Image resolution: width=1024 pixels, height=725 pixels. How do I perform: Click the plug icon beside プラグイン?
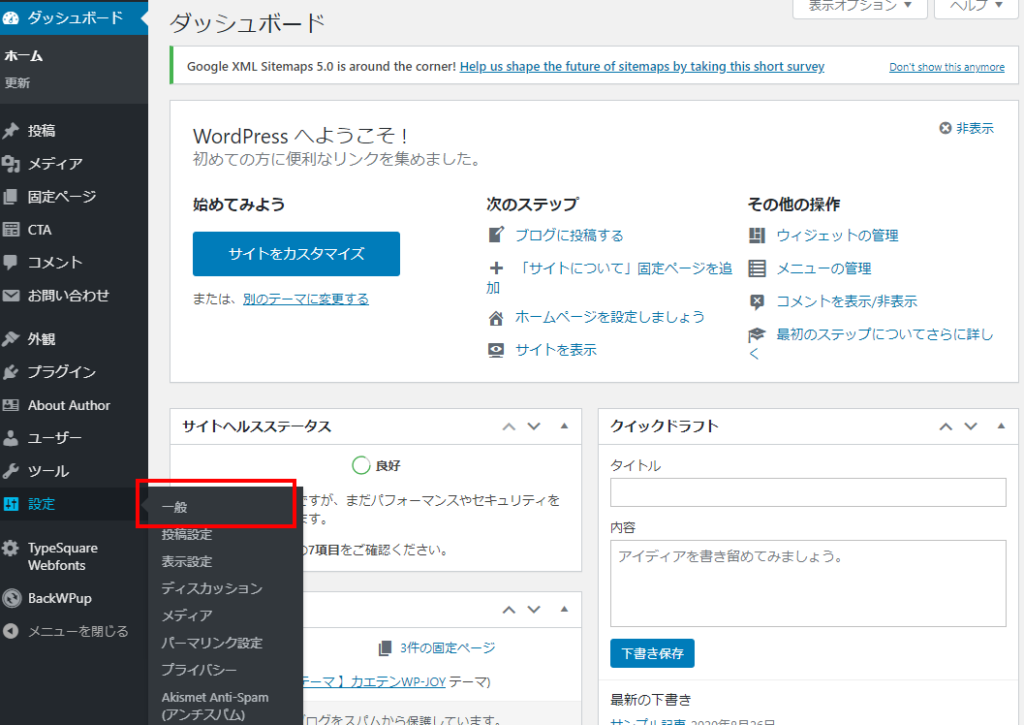tap(10, 372)
